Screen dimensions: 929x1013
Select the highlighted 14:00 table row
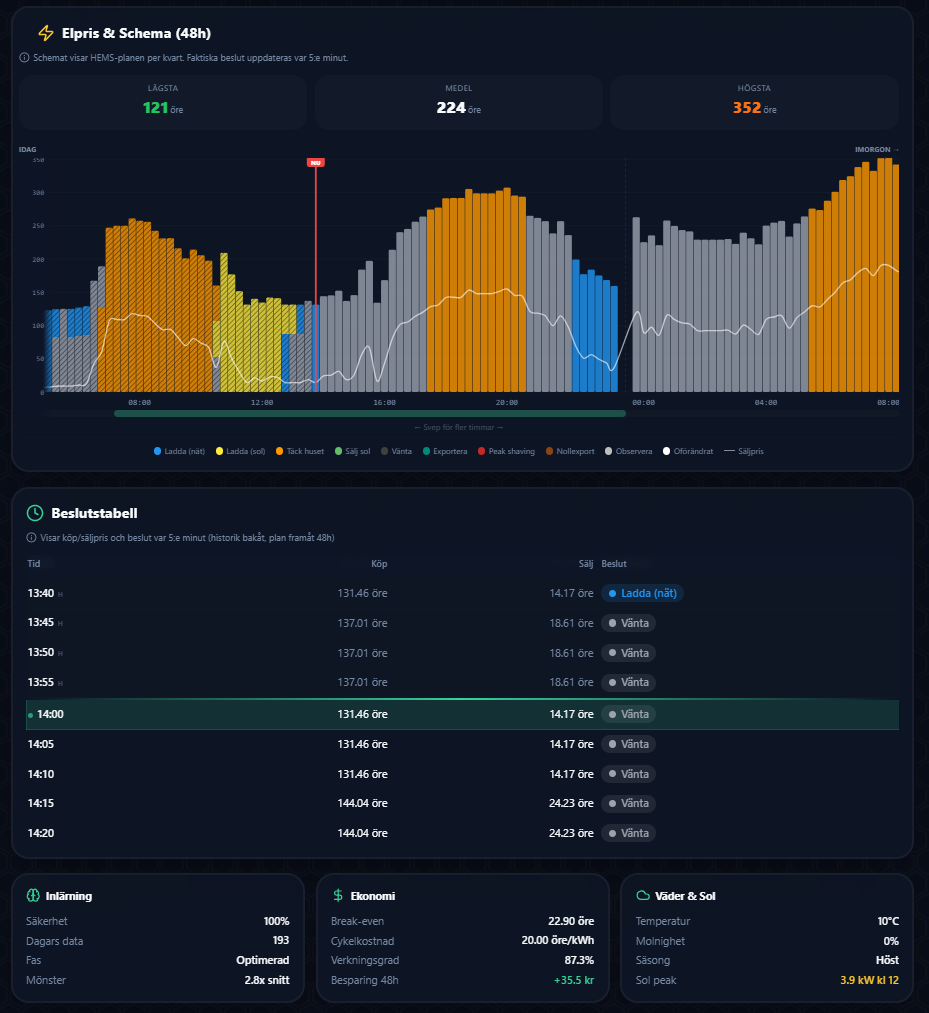(462, 714)
